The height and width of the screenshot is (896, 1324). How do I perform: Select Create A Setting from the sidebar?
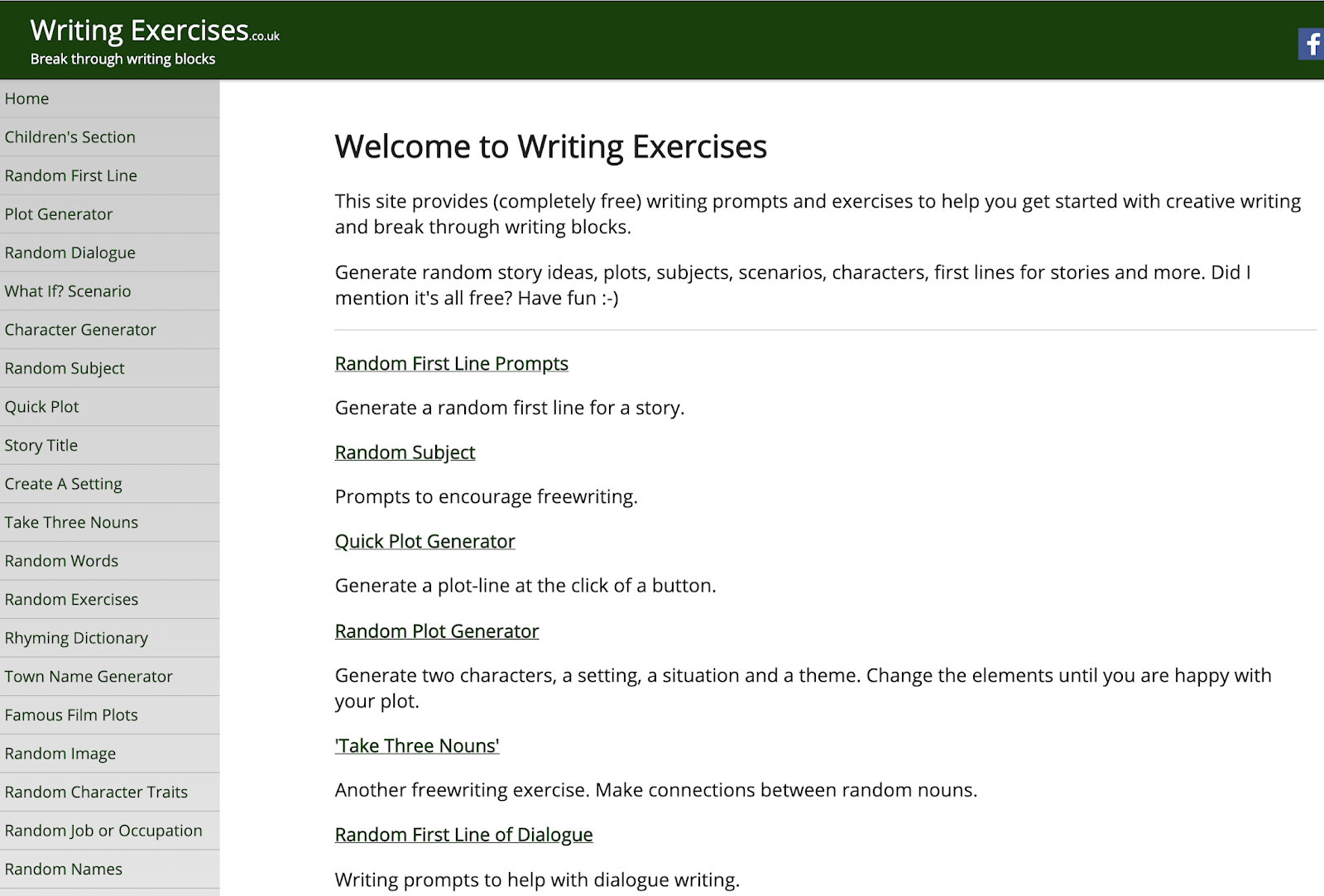pos(64,483)
